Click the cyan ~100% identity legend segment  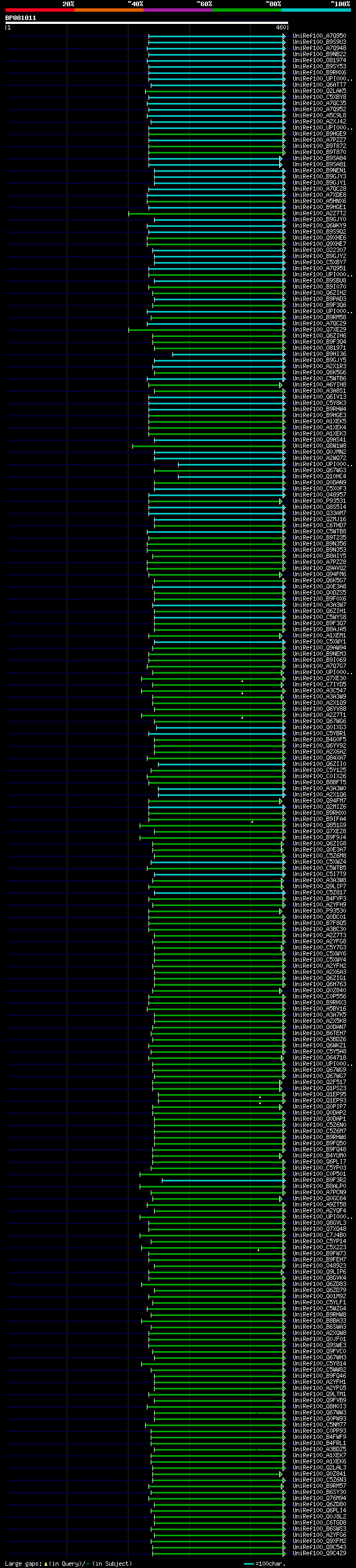[x=317, y=10]
